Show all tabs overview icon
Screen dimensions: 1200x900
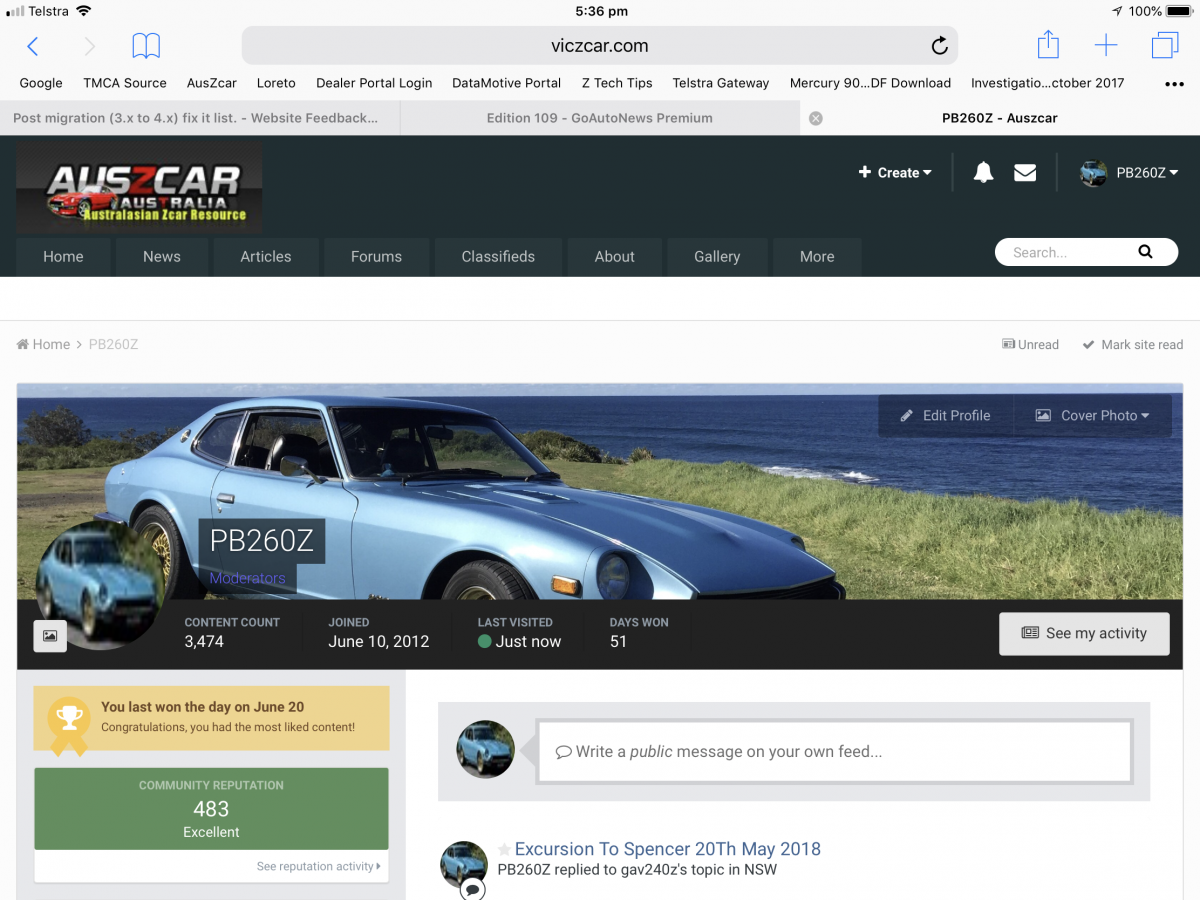(1165, 46)
